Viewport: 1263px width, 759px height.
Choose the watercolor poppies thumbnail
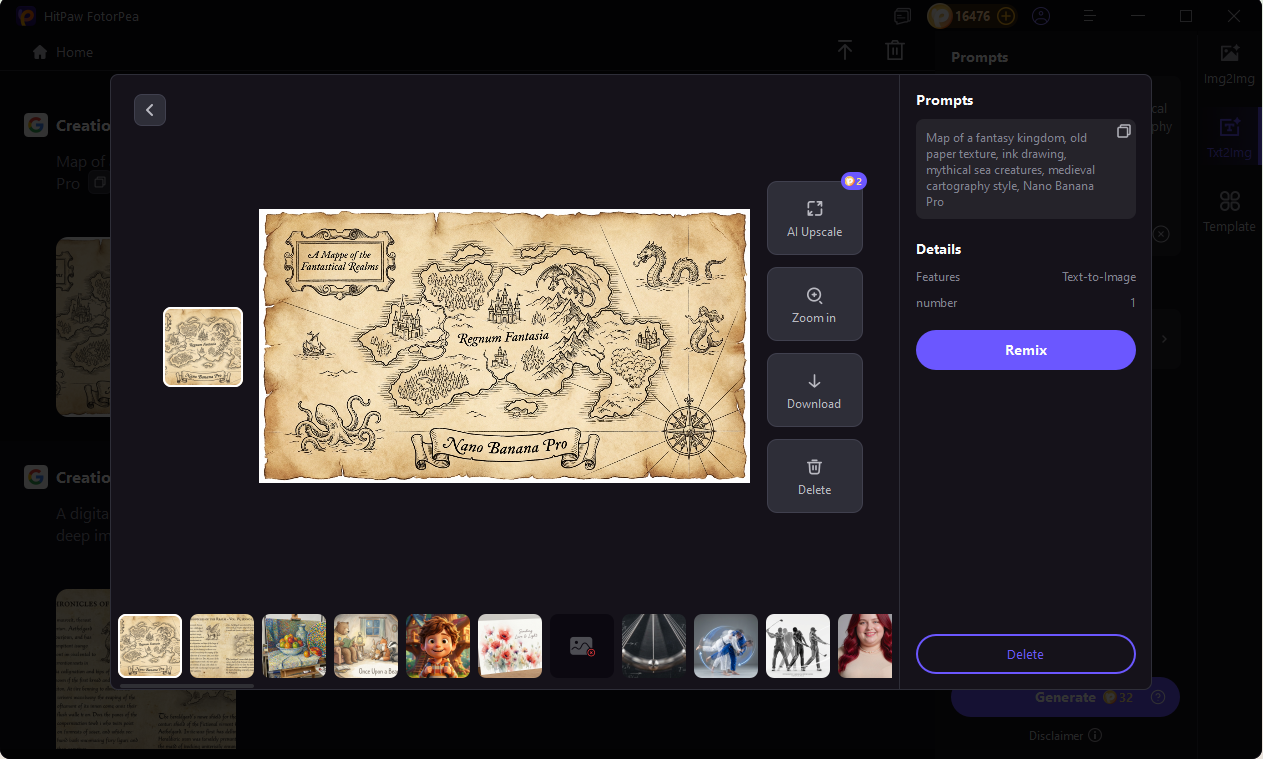point(510,646)
